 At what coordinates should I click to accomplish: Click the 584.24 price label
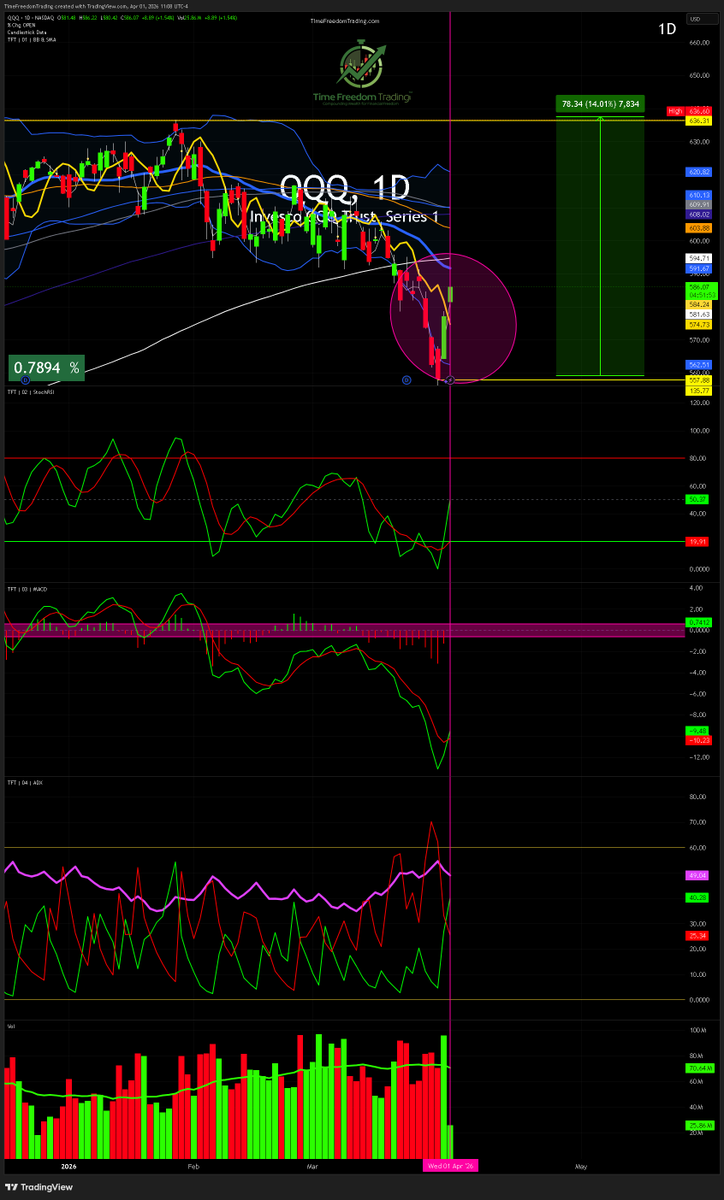[x=698, y=304]
